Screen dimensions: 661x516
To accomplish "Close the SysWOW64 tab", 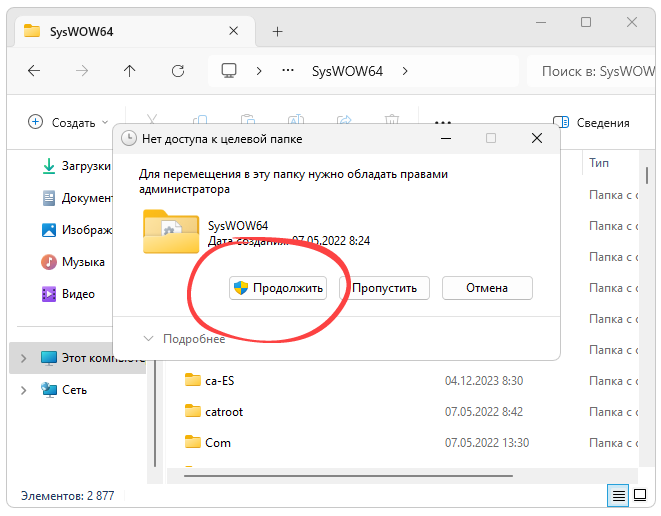I will 234,31.
